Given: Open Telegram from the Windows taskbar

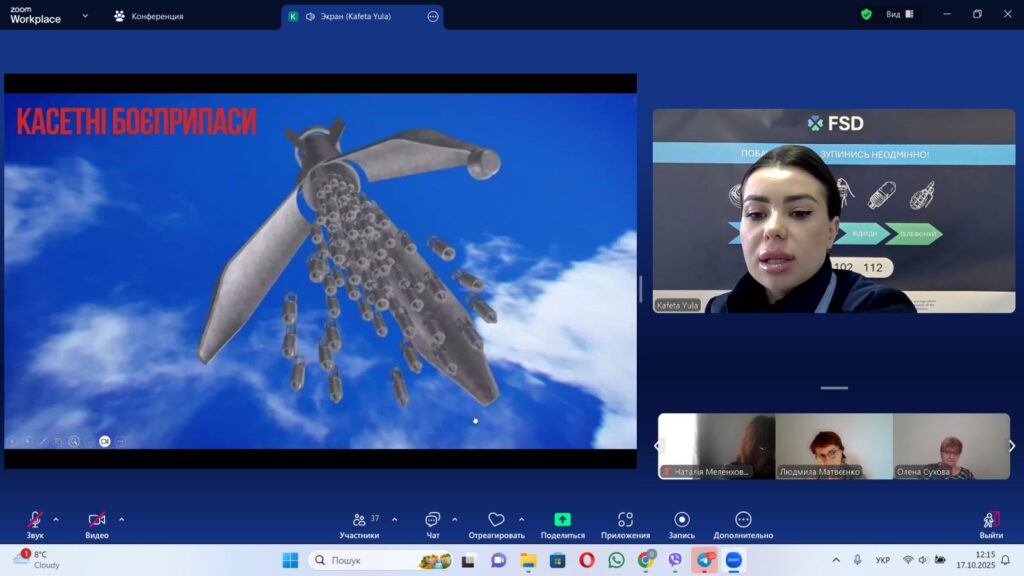Looking at the screenshot, I should (x=705, y=560).
